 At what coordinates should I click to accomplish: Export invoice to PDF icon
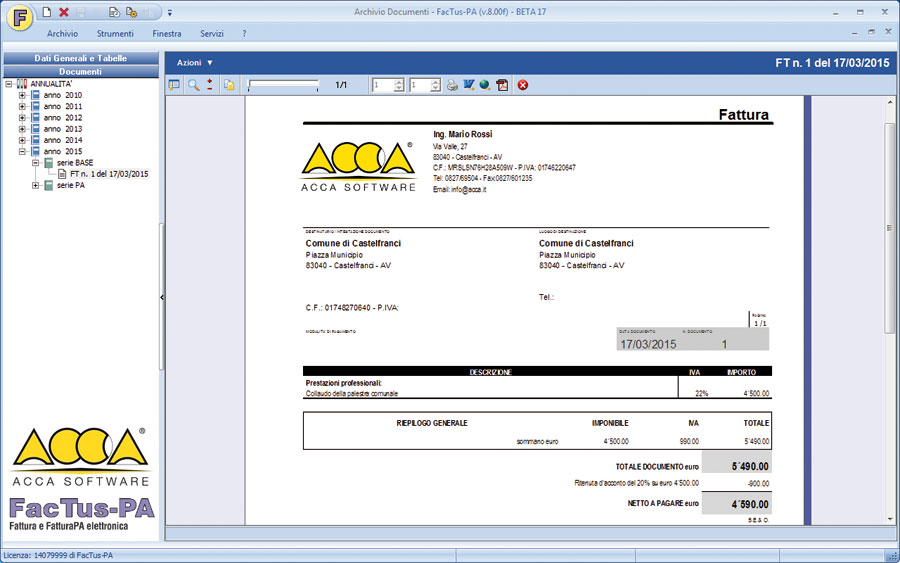click(x=502, y=85)
